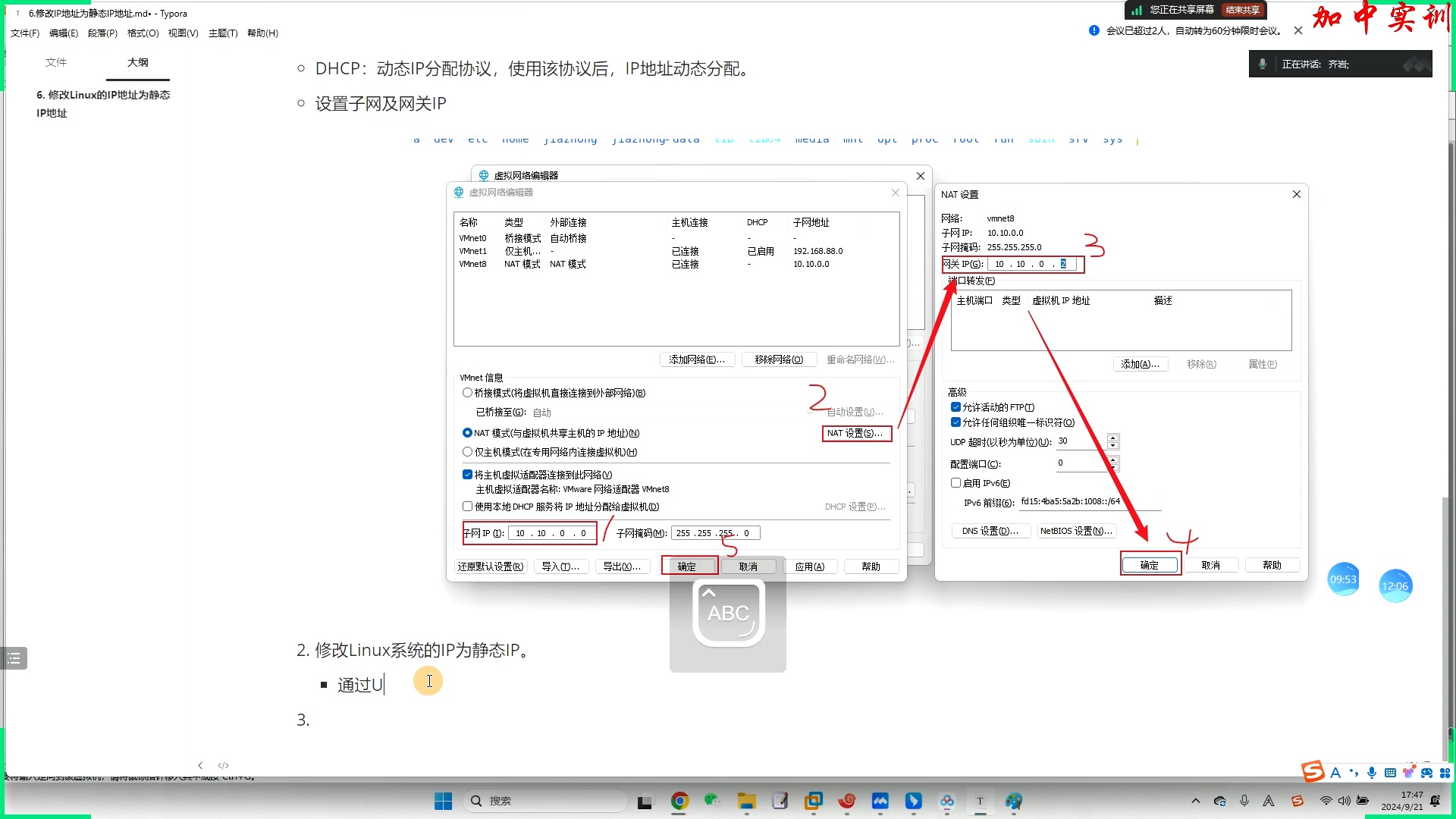This screenshot has width=1456, height=819.
Task: Open outline heading 6 about static IP
Action: [x=103, y=104]
